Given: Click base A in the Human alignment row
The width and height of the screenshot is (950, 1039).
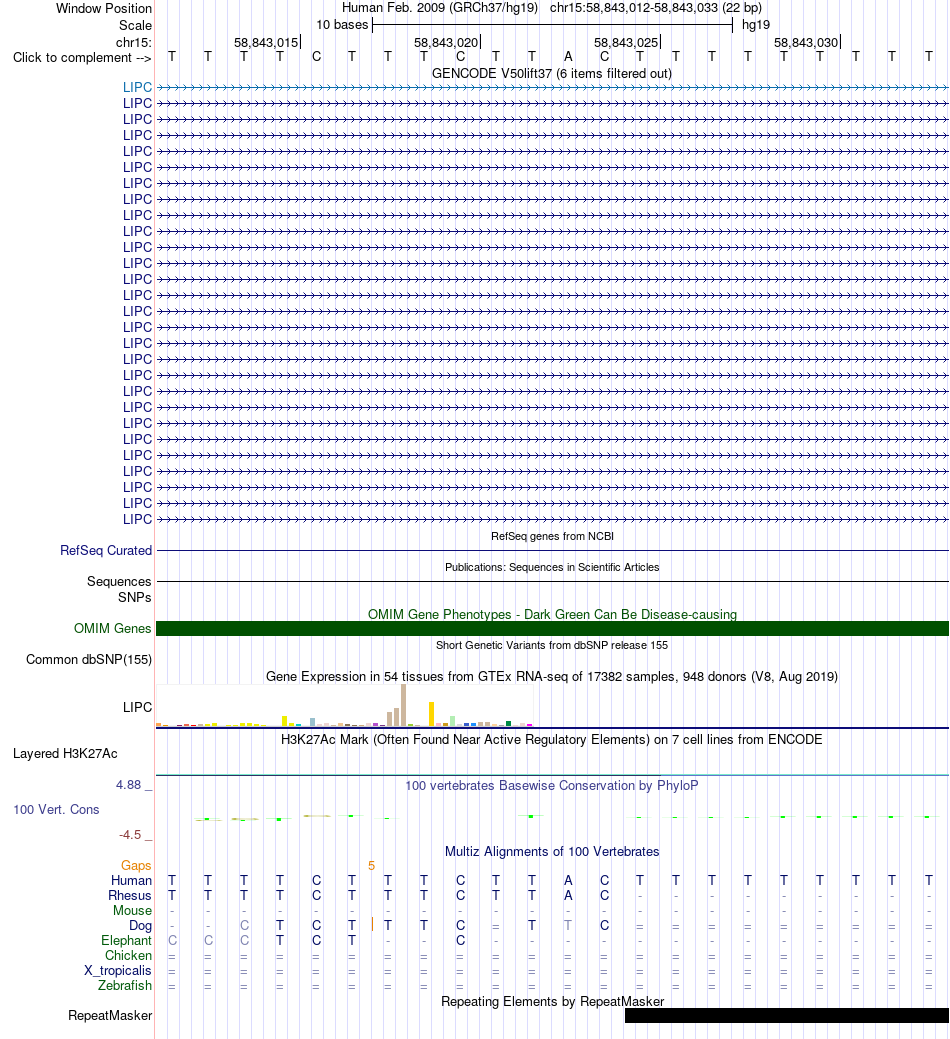Looking at the screenshot, I should [x=568, y=880].
